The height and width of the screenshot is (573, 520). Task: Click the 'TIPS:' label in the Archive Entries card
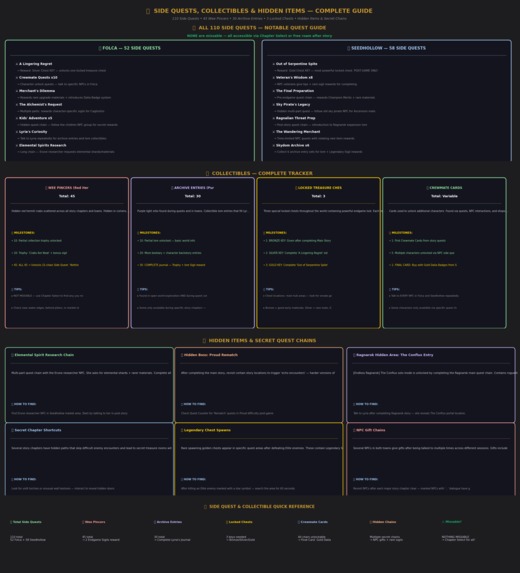coord(144,289)
